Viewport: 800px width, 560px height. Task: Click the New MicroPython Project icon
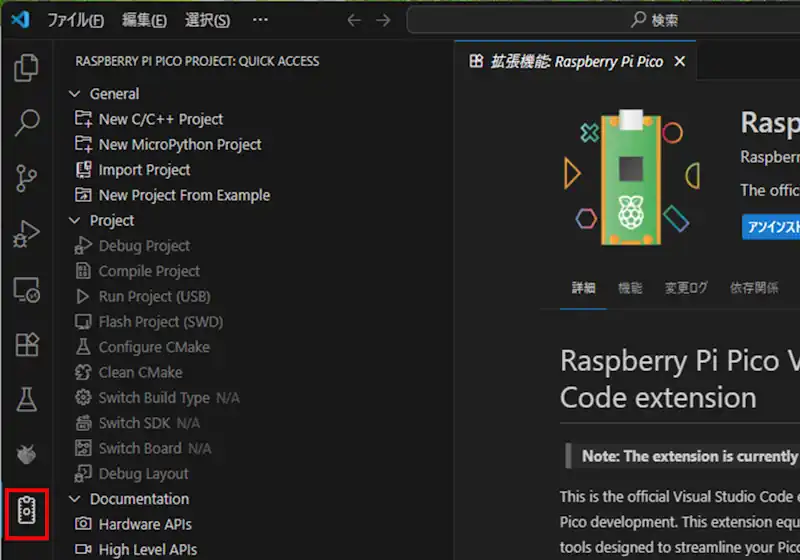coord(83,144)
